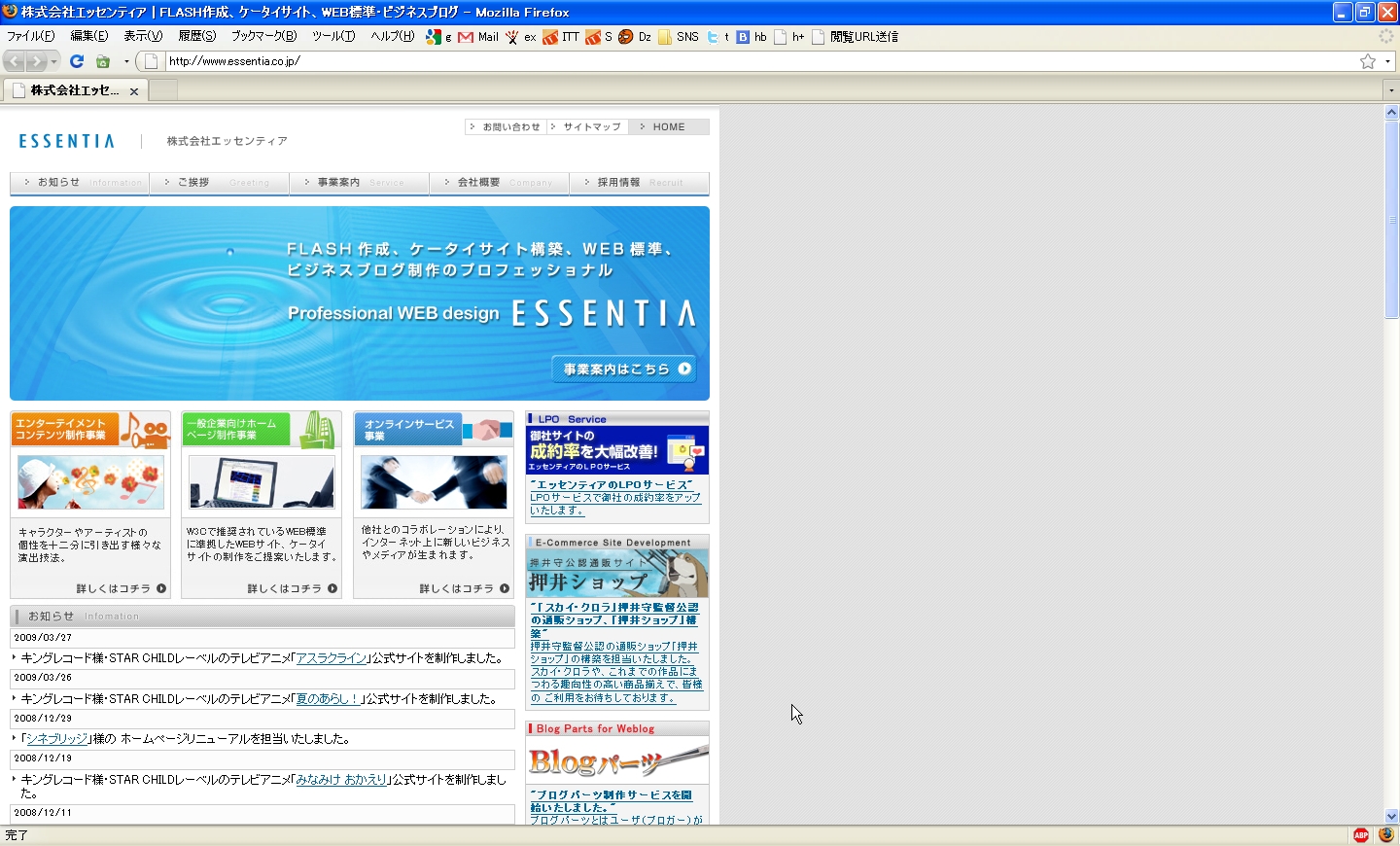Viewport: 1400px width, 846px height.
Task: Close the '株式会社エッセ...' tab
Action: tap(134, 91)
